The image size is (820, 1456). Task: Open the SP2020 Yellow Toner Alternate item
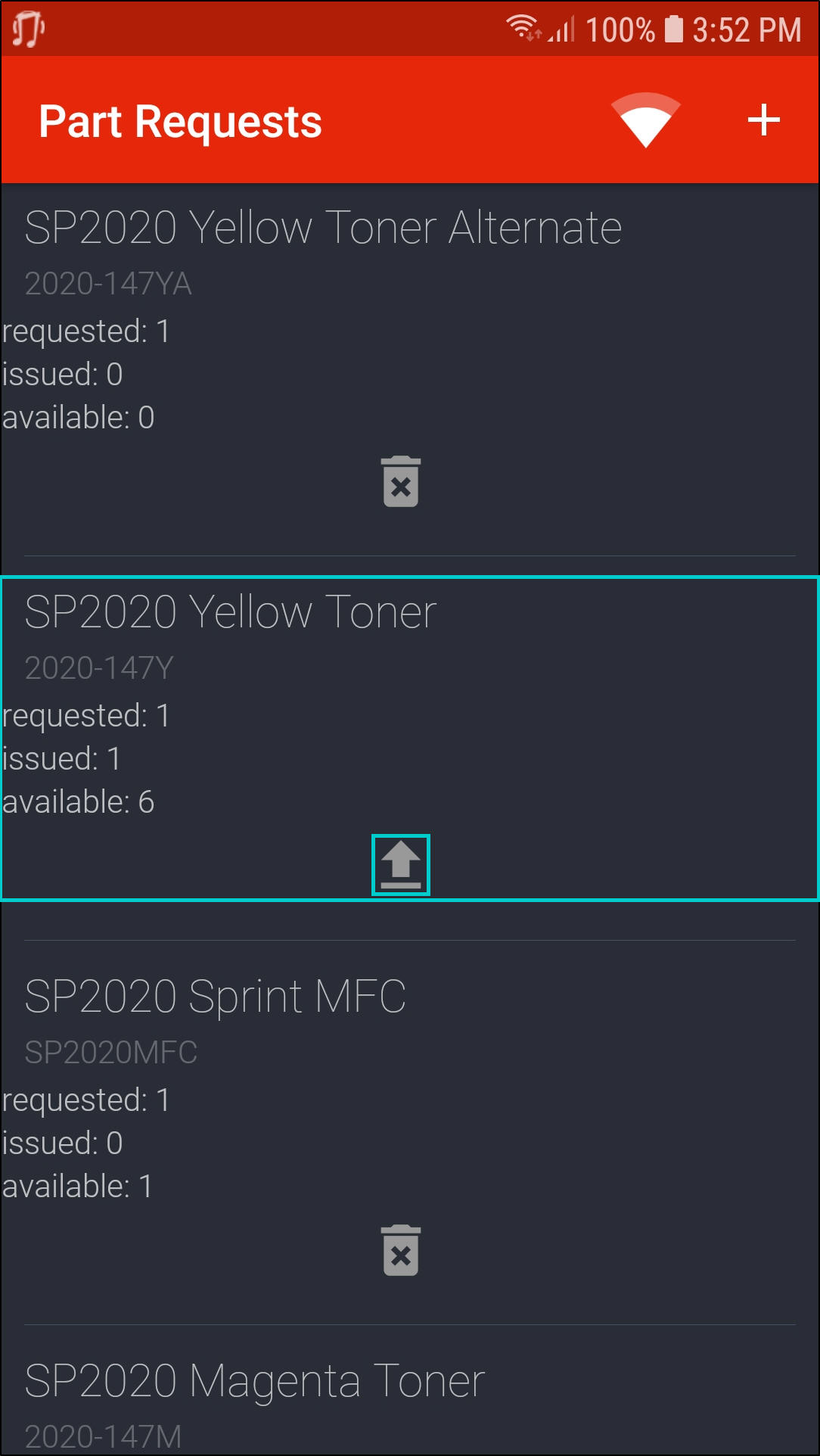tap(323, 228)
